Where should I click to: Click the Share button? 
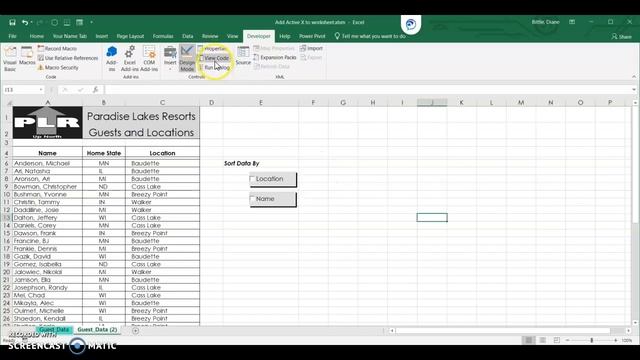622,36
